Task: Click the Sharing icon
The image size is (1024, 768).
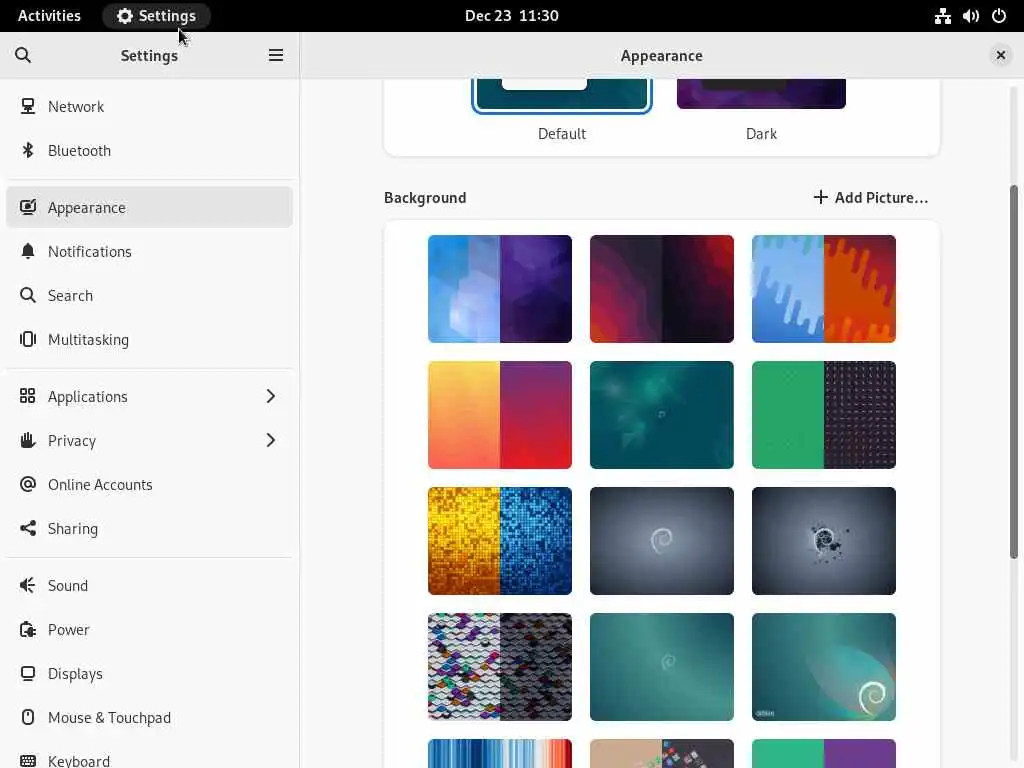Action: (x=27, y=528)
